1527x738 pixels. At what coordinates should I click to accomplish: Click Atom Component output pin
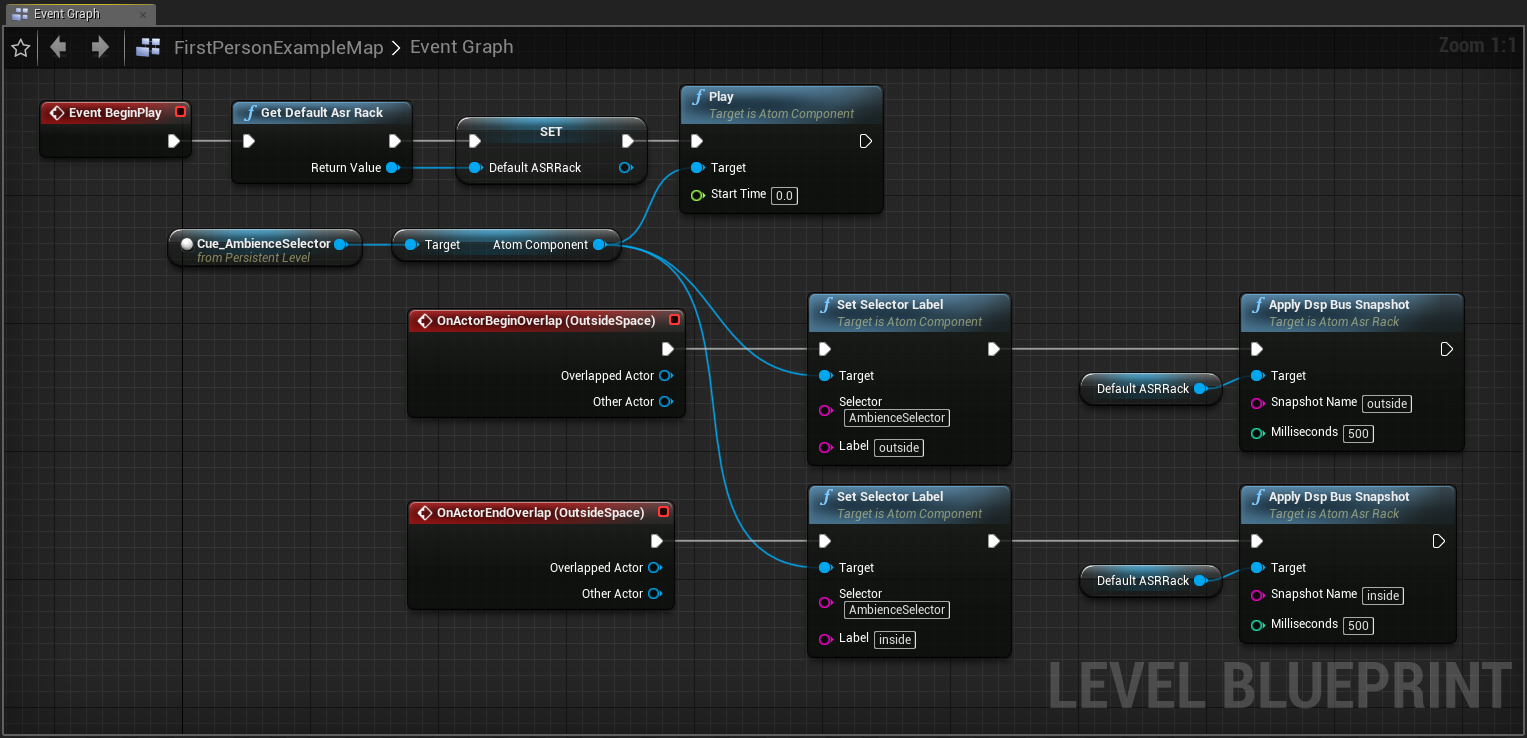click(x=599, y=245)
